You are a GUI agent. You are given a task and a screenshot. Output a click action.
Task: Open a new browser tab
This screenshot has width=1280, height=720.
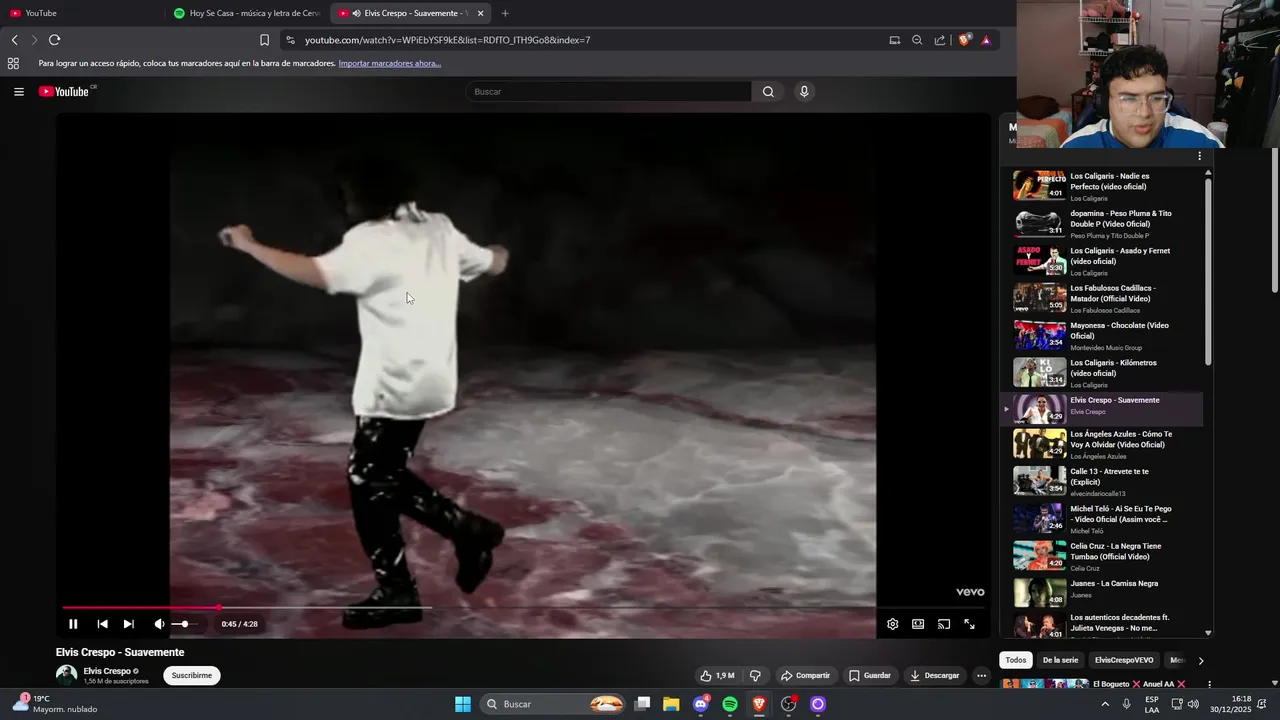click(x=505, y=13)
